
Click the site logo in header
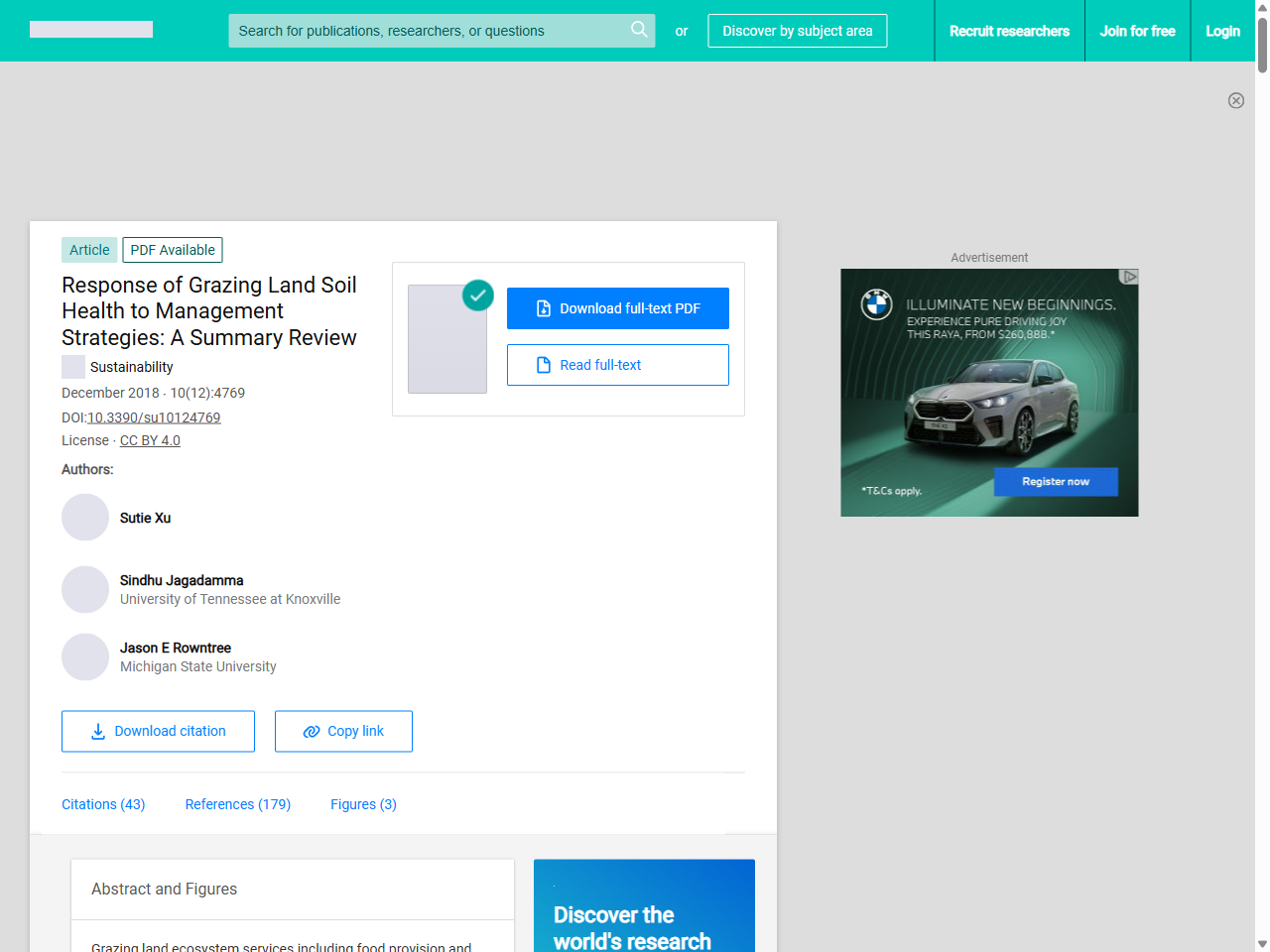click(91, 30)
